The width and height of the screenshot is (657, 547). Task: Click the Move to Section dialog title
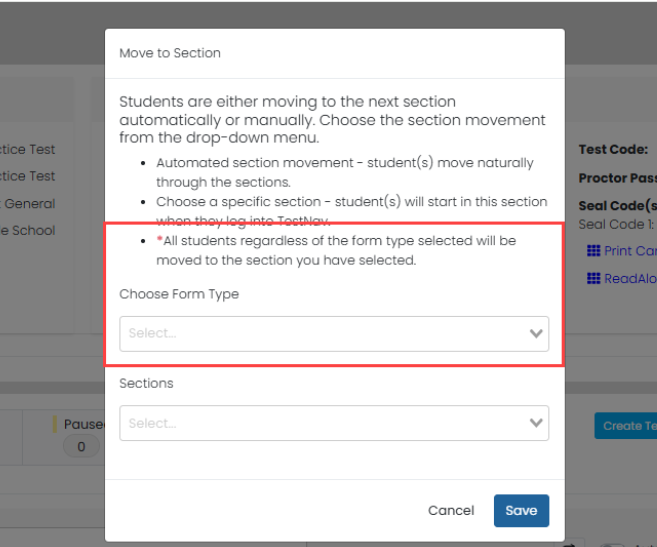pos(170,53)
